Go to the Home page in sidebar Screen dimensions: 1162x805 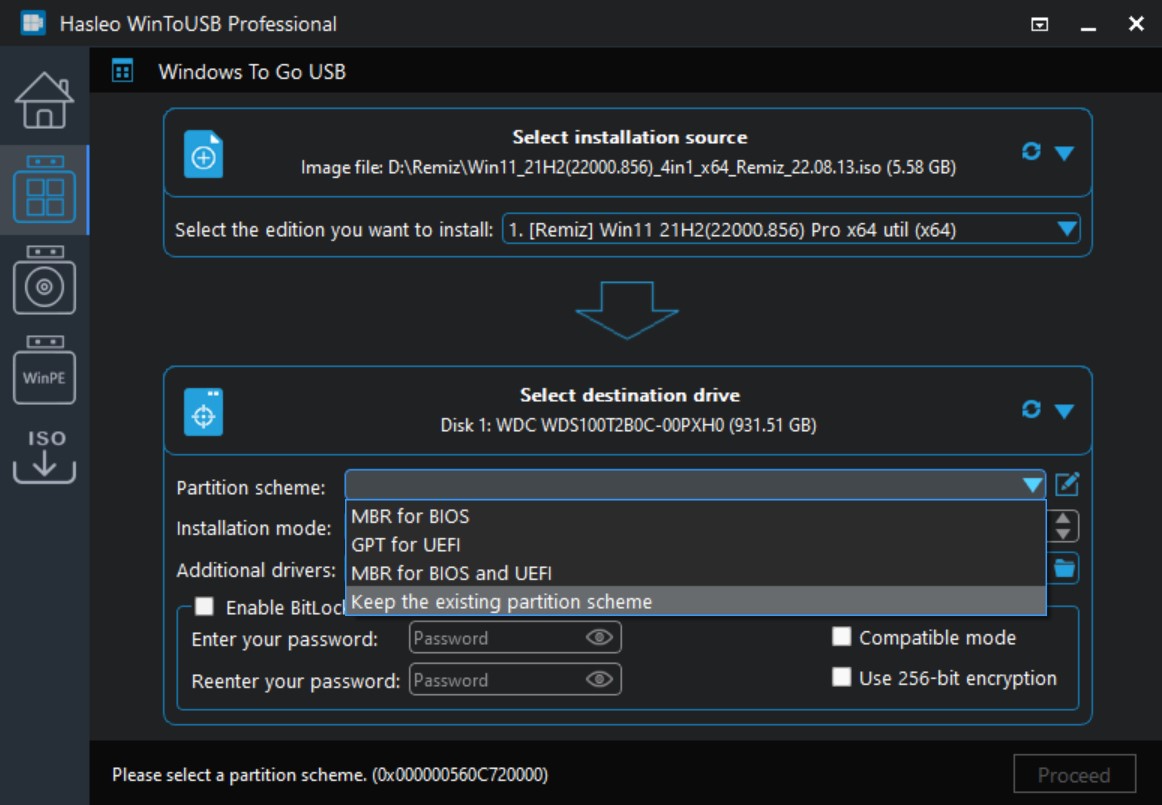(x=44, y=100)
